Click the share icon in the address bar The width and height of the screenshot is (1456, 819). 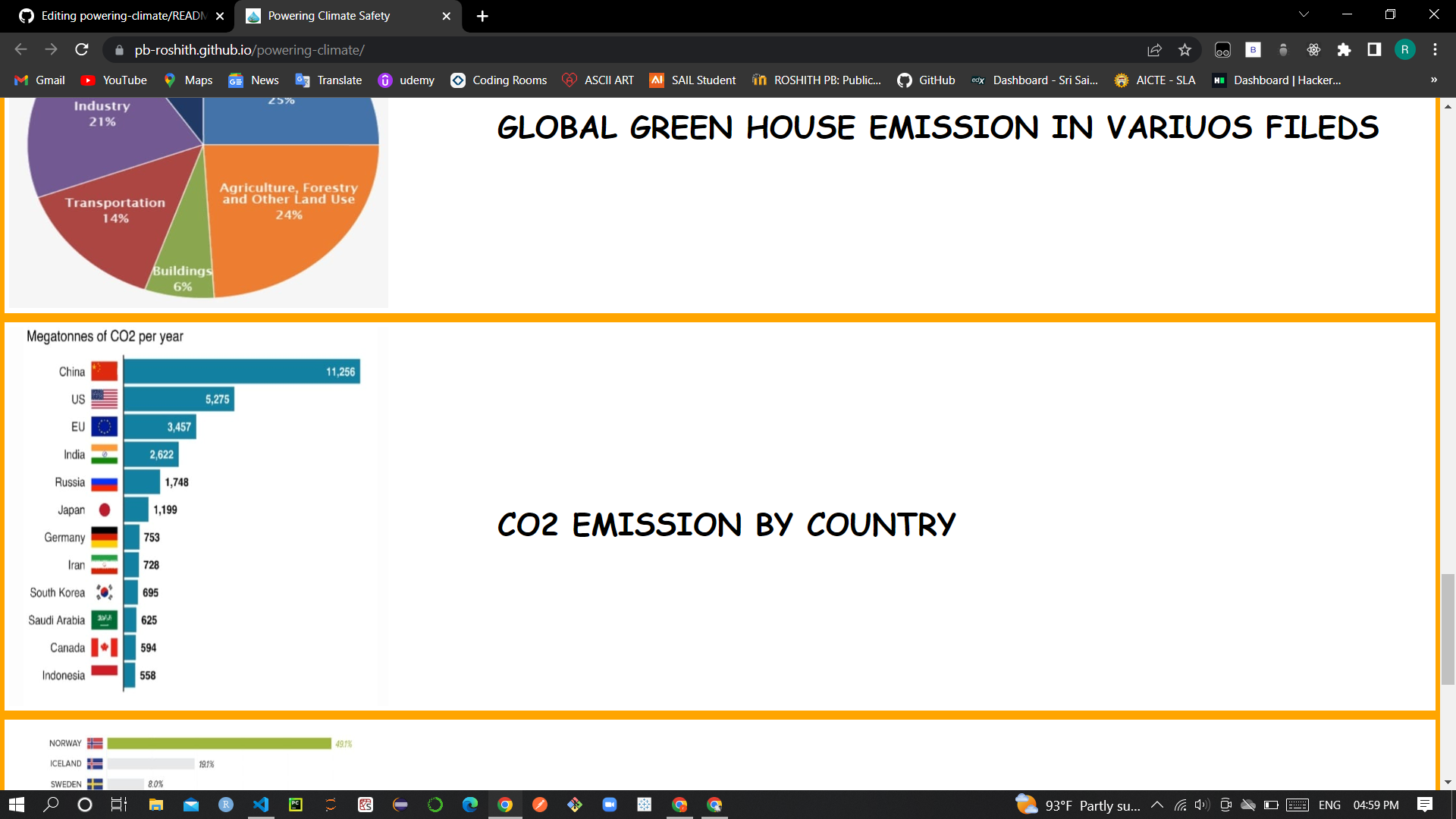(1154, 50)
